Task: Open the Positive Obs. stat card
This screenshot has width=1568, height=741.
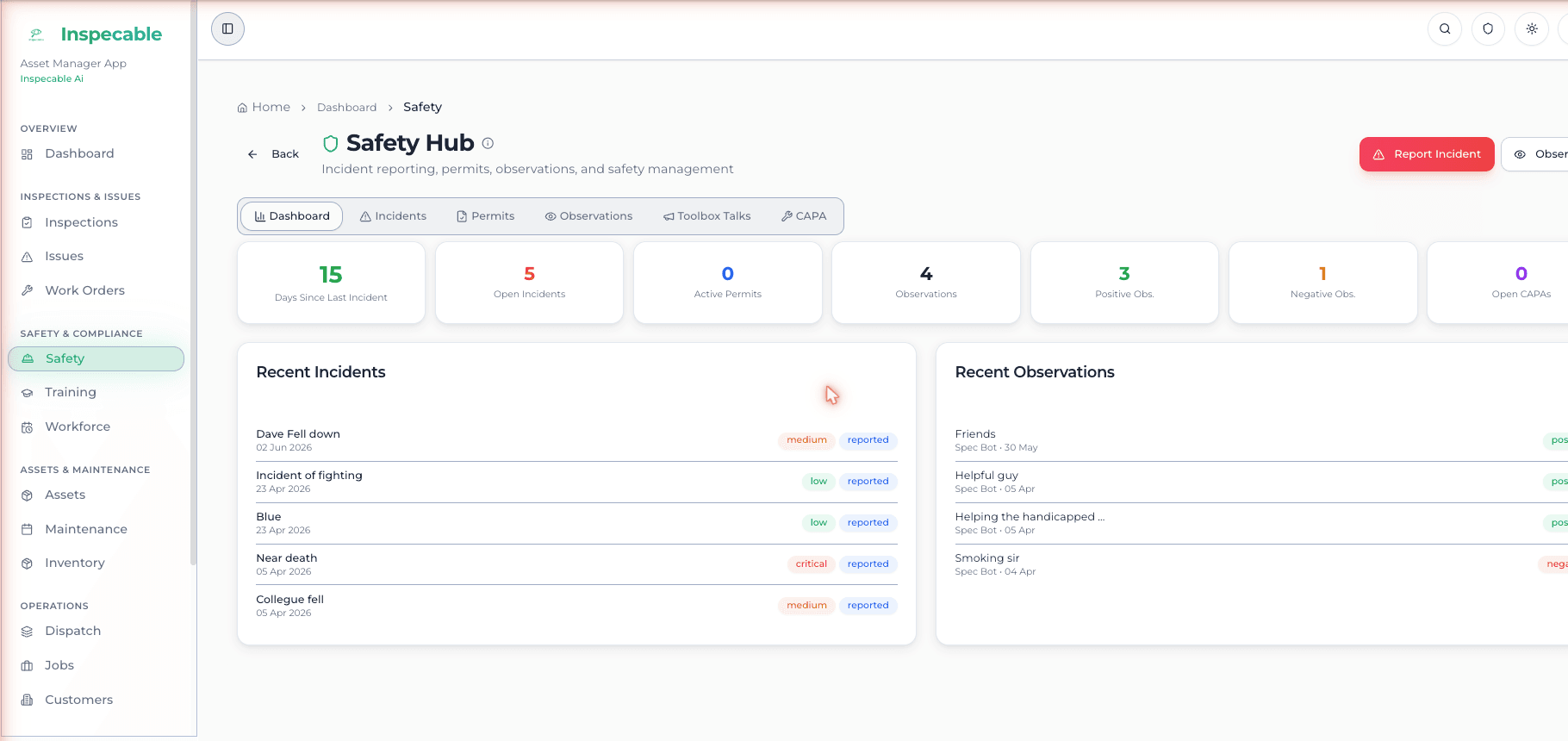Action: click(1124, 283)
